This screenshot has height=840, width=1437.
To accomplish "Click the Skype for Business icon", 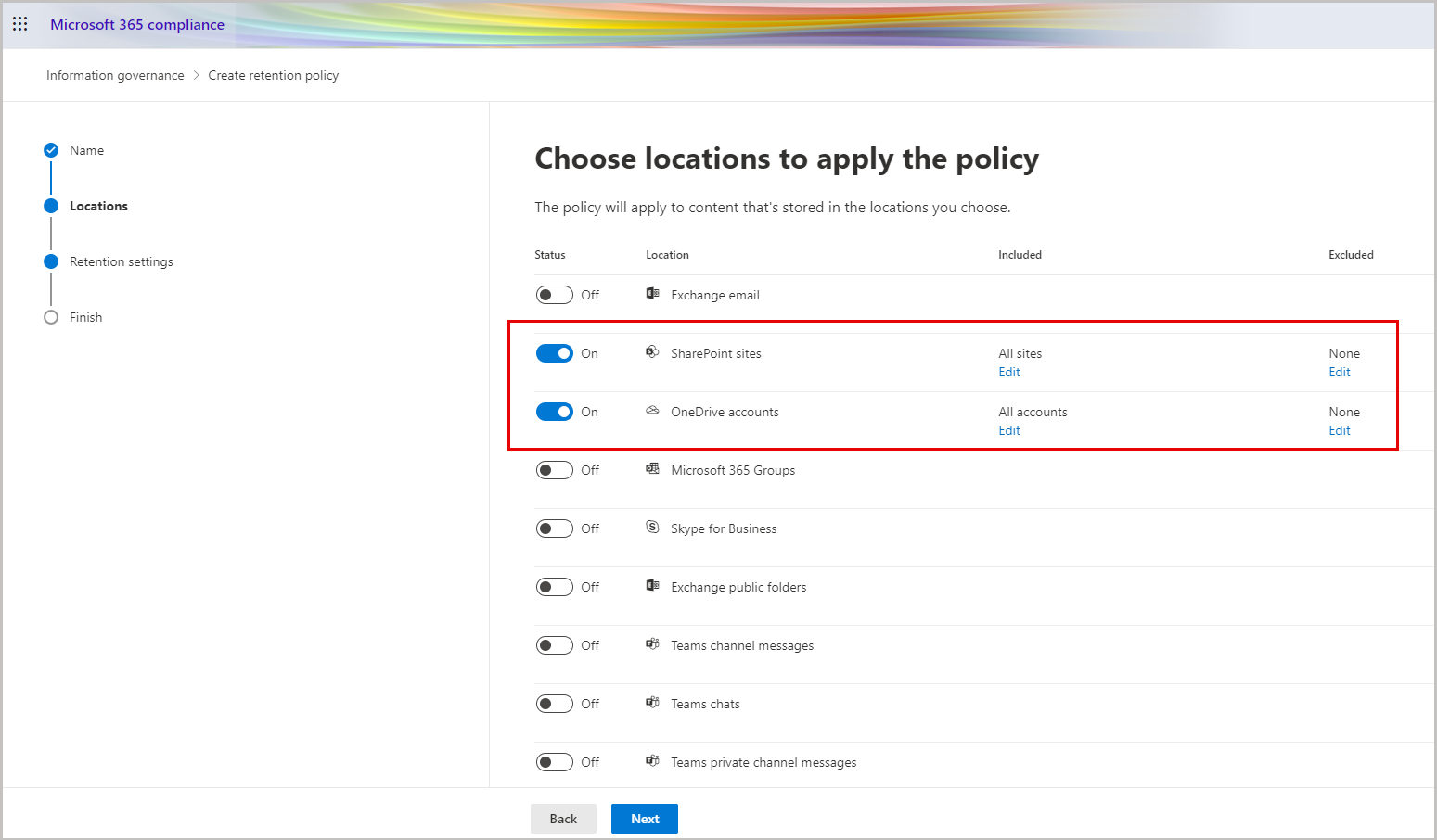I will pyautogui.click(x=653, y=528).
